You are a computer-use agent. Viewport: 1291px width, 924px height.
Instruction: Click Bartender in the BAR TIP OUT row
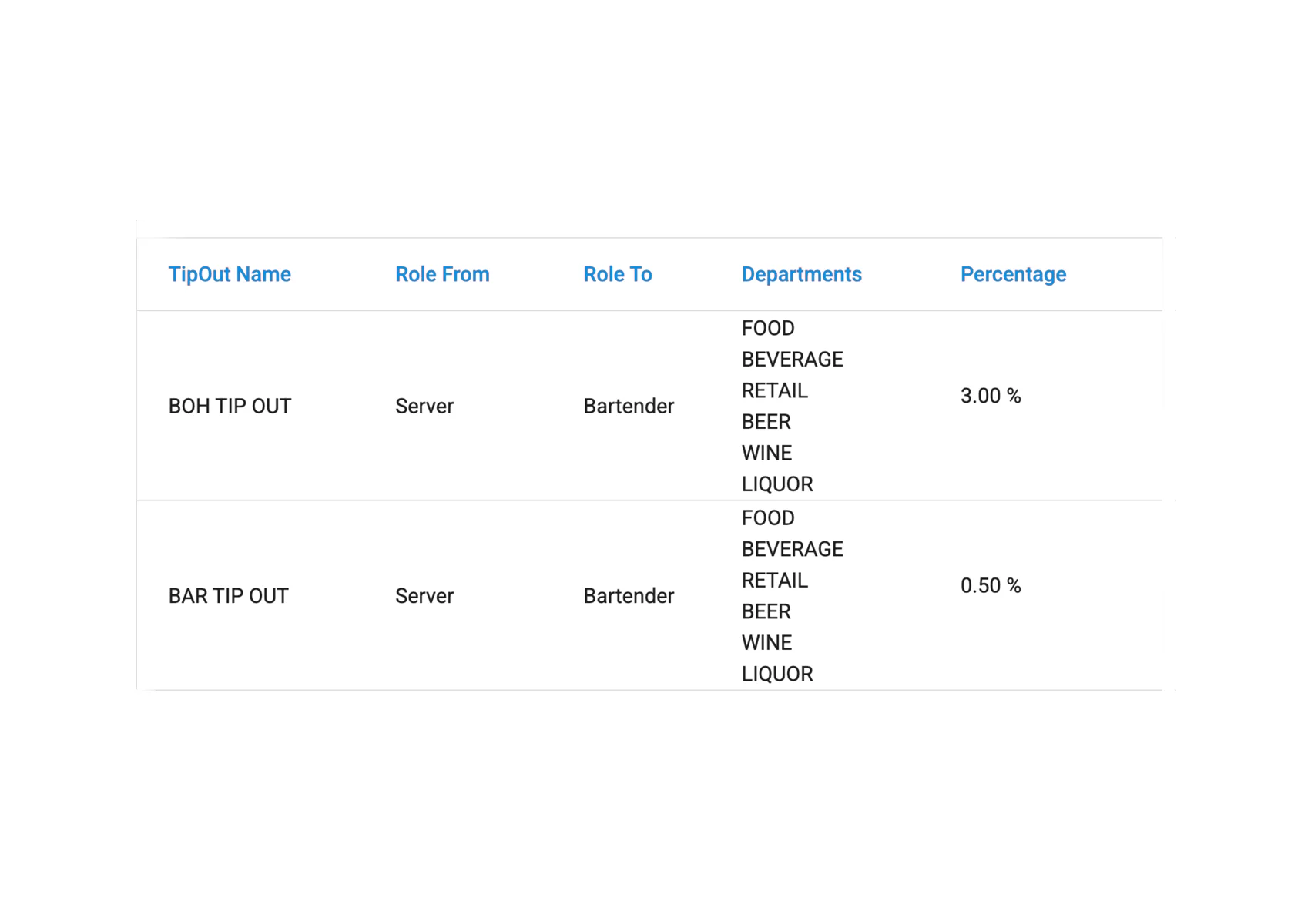click(629, 596)
